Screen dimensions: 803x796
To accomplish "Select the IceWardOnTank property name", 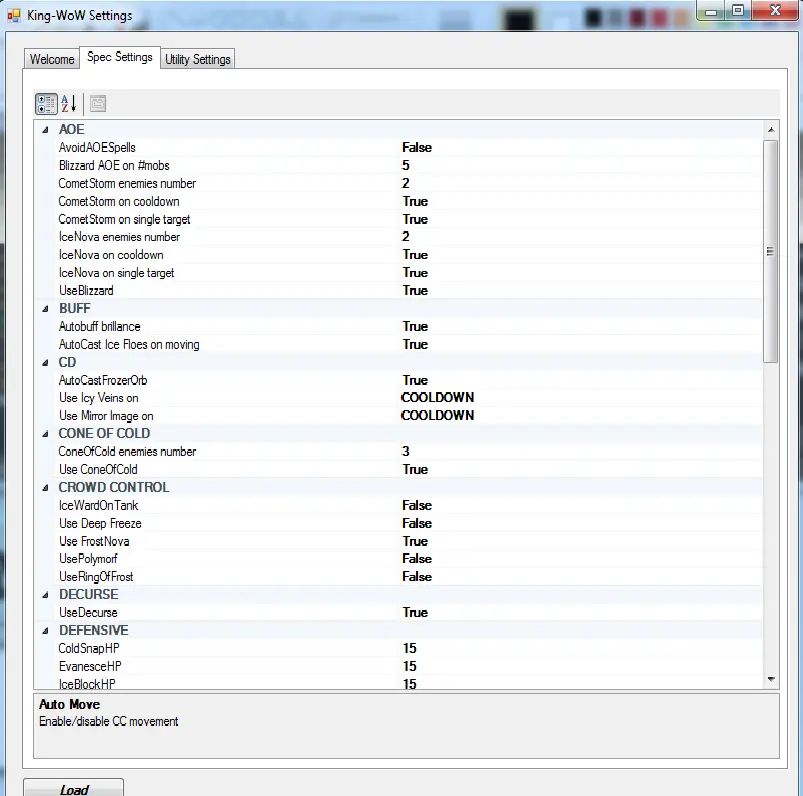I will coord(98,506).
